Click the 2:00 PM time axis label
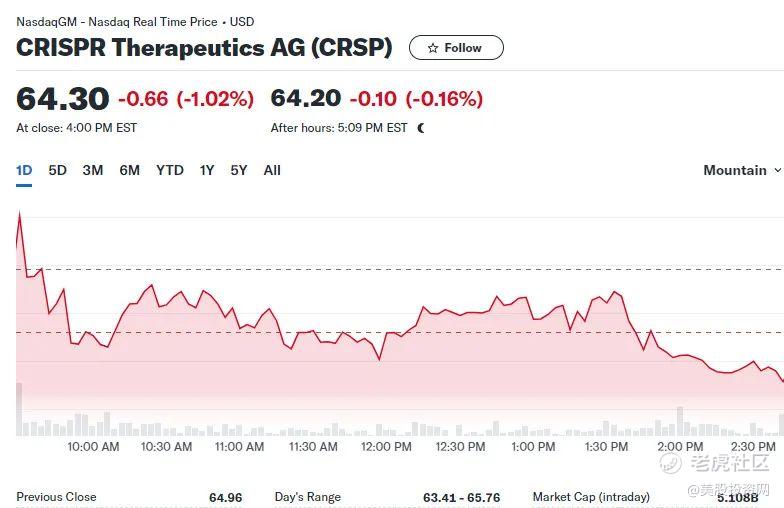Viewport: 784px width, 508px height. (x=680, y=447)
